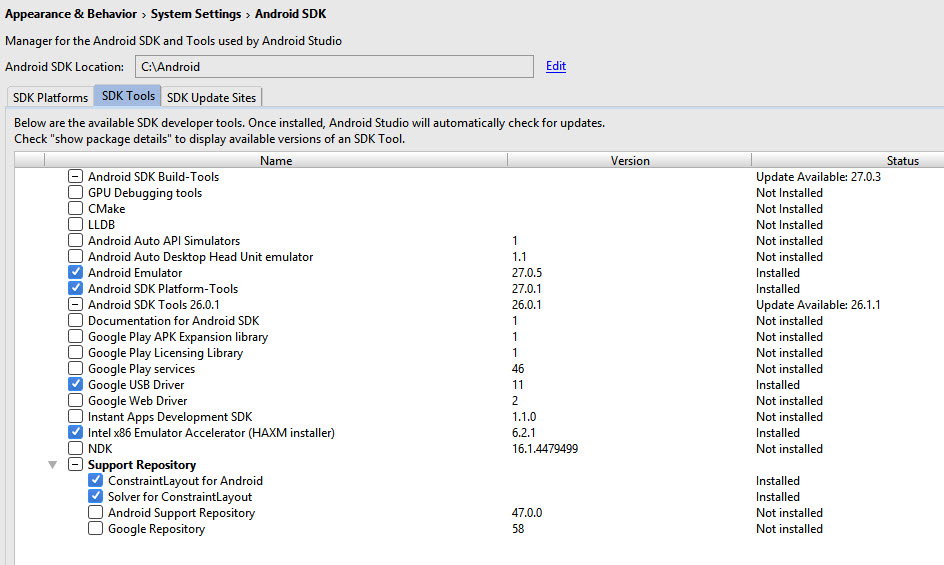Select the 'Support Repository' group label
This screenshot has height=565, width=944.
(x=142, y=464)
